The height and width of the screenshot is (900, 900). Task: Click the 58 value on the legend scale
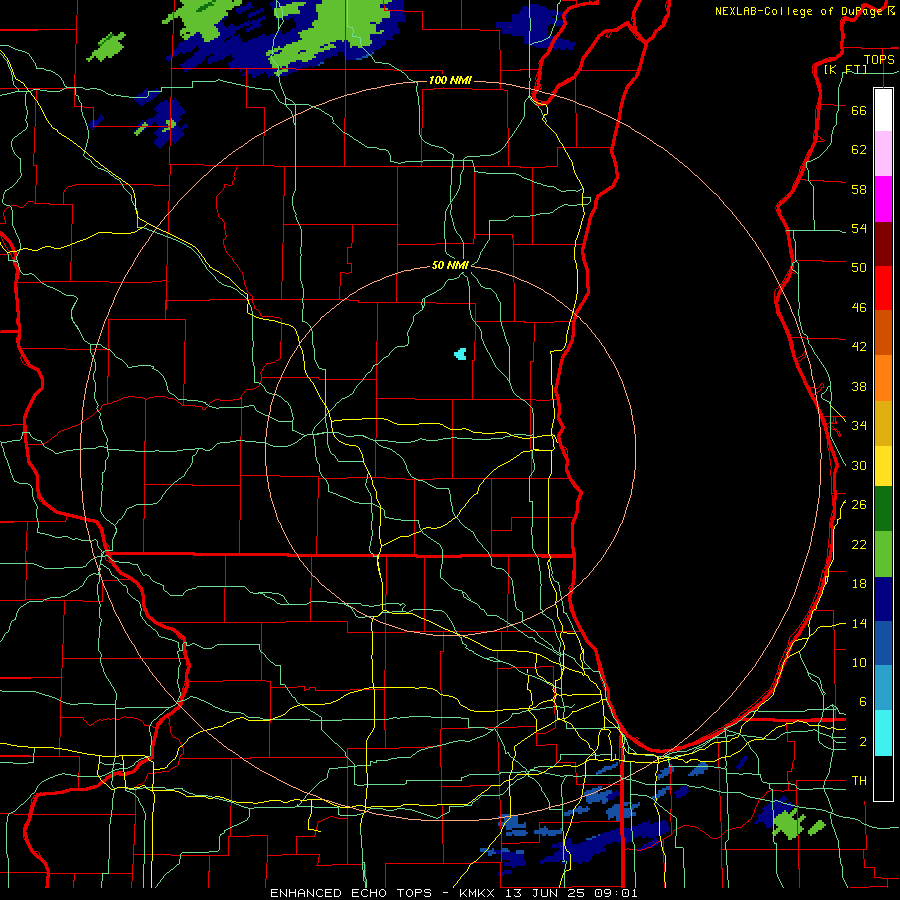click(859, 189)
